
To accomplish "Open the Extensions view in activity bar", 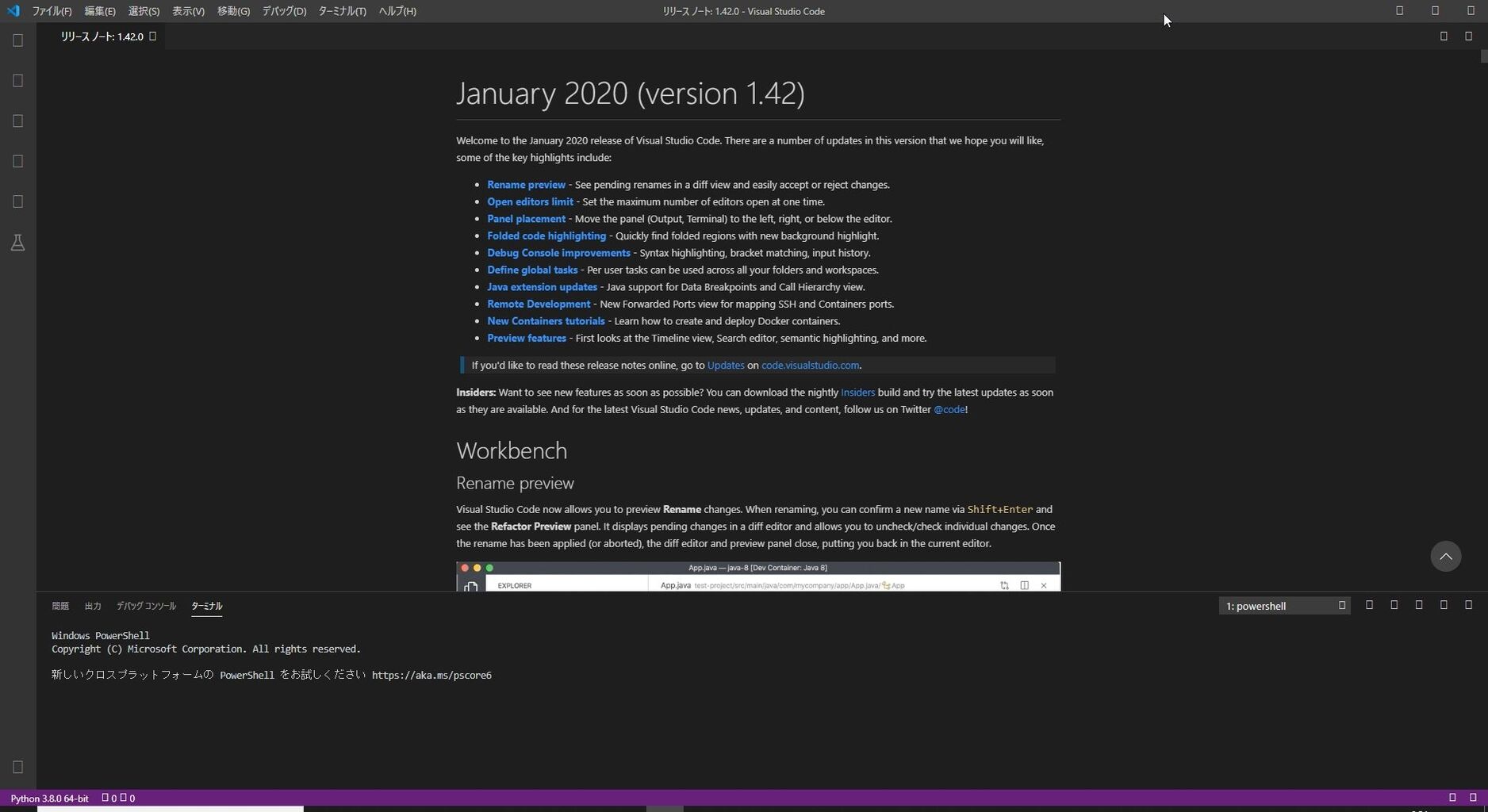I will [17, 201].
